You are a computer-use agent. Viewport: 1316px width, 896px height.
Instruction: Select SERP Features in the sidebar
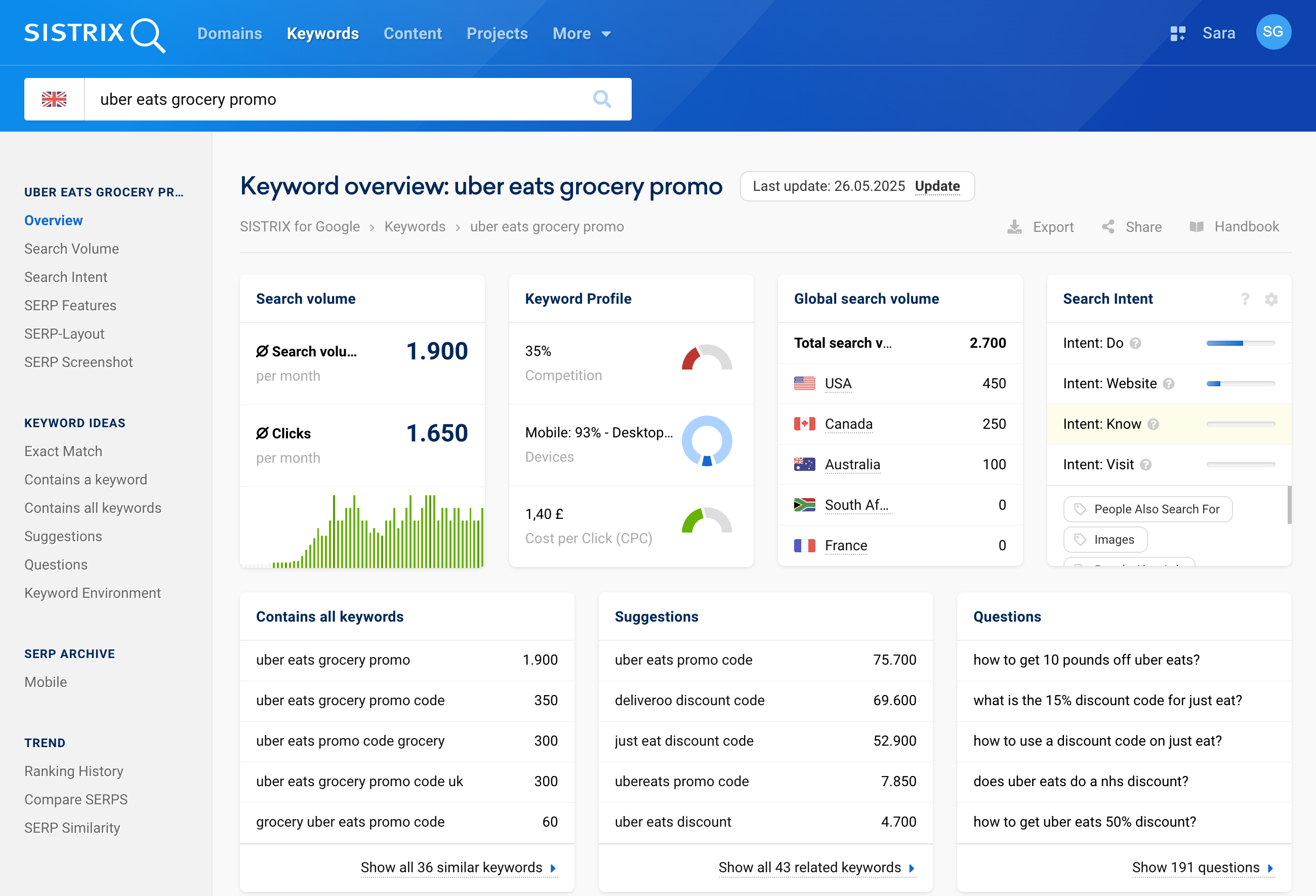pyautogui.click(x=70, y=306)
